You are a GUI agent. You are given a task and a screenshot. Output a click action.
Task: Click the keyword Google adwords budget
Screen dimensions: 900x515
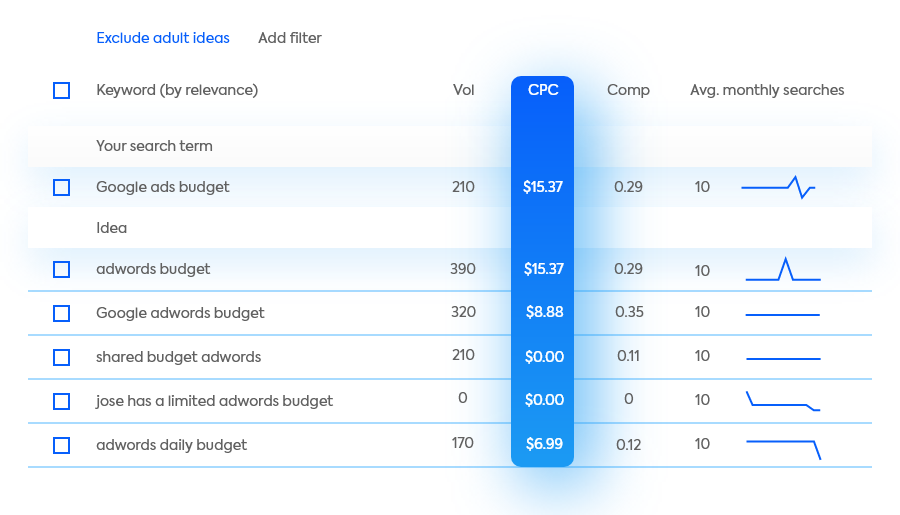pyautogui.click(x=180, y=313)
